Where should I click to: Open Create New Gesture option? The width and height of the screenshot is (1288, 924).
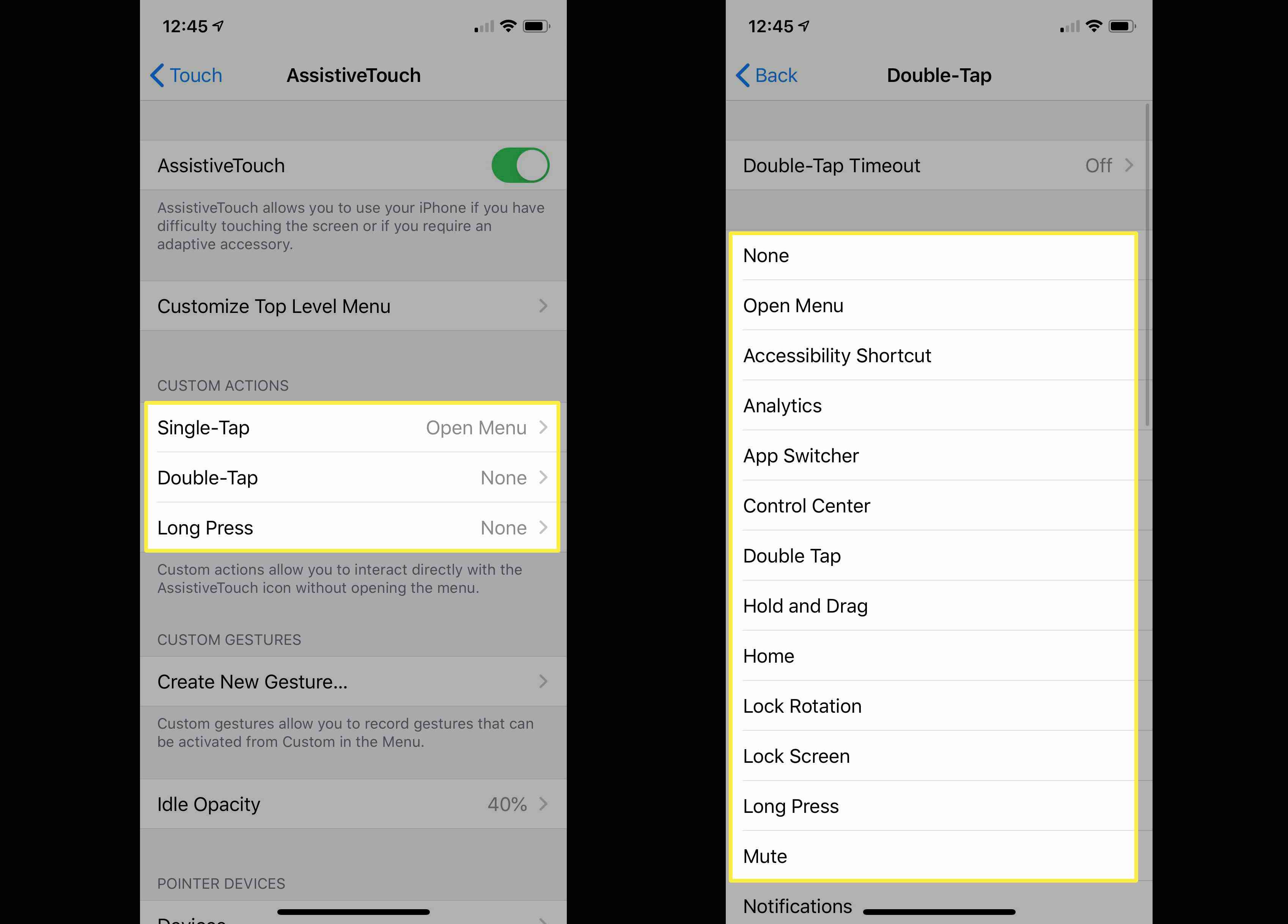tap(353, 681)
